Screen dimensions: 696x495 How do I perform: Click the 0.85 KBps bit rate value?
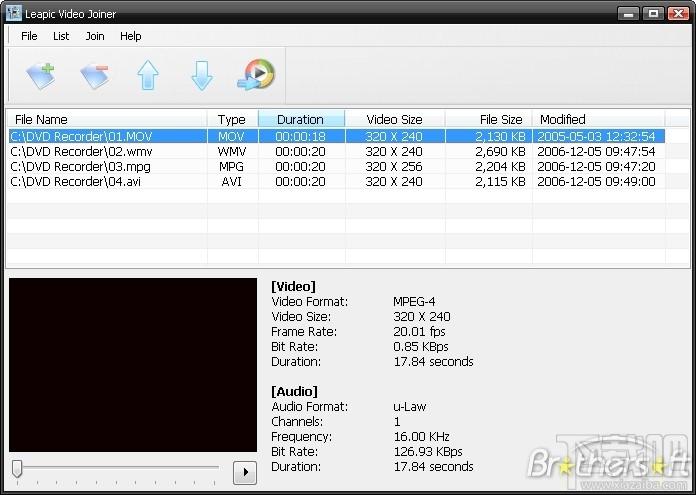(421, 347)
